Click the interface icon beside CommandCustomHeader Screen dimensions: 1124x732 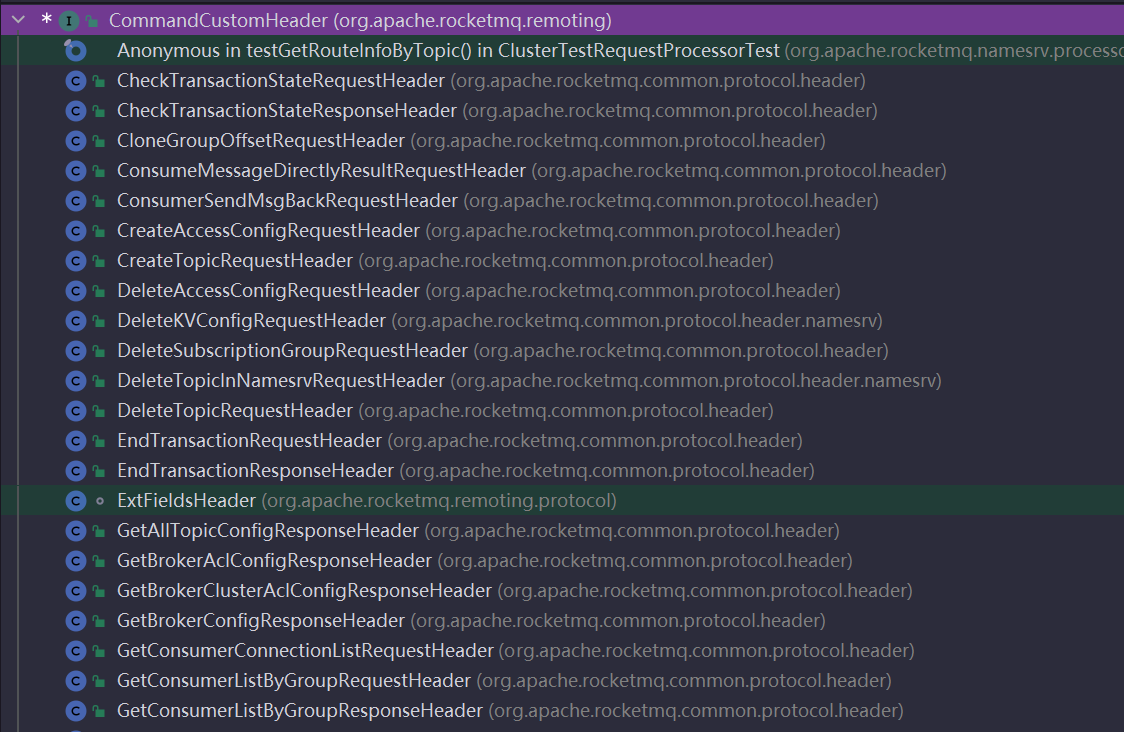click(x=69, y=21)
